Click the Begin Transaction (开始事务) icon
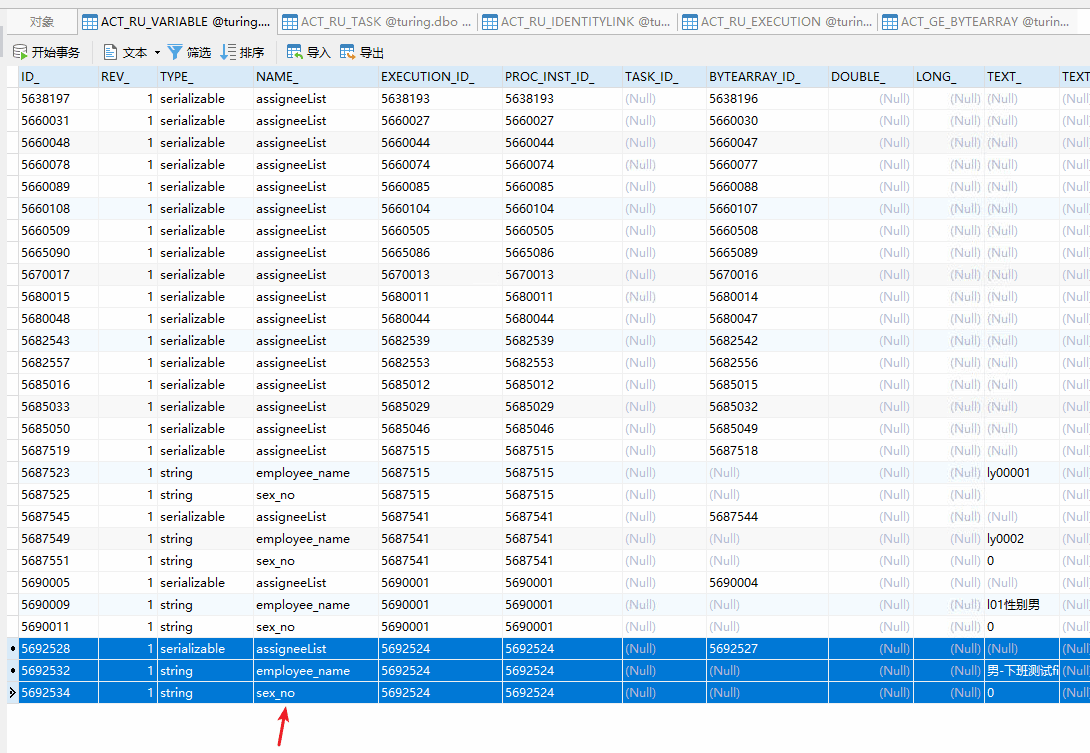 tap(20, 52)
